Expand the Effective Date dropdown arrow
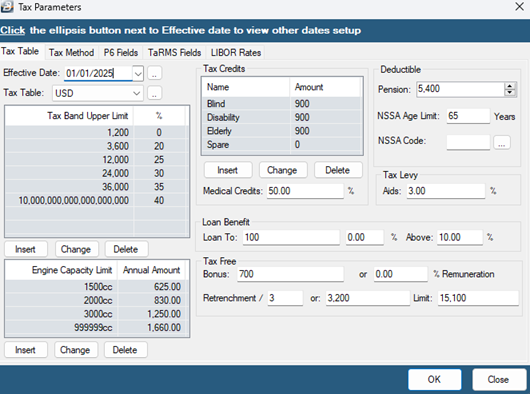Image resolution: width=530 pixels, height=394 pixels. point(138,73)
